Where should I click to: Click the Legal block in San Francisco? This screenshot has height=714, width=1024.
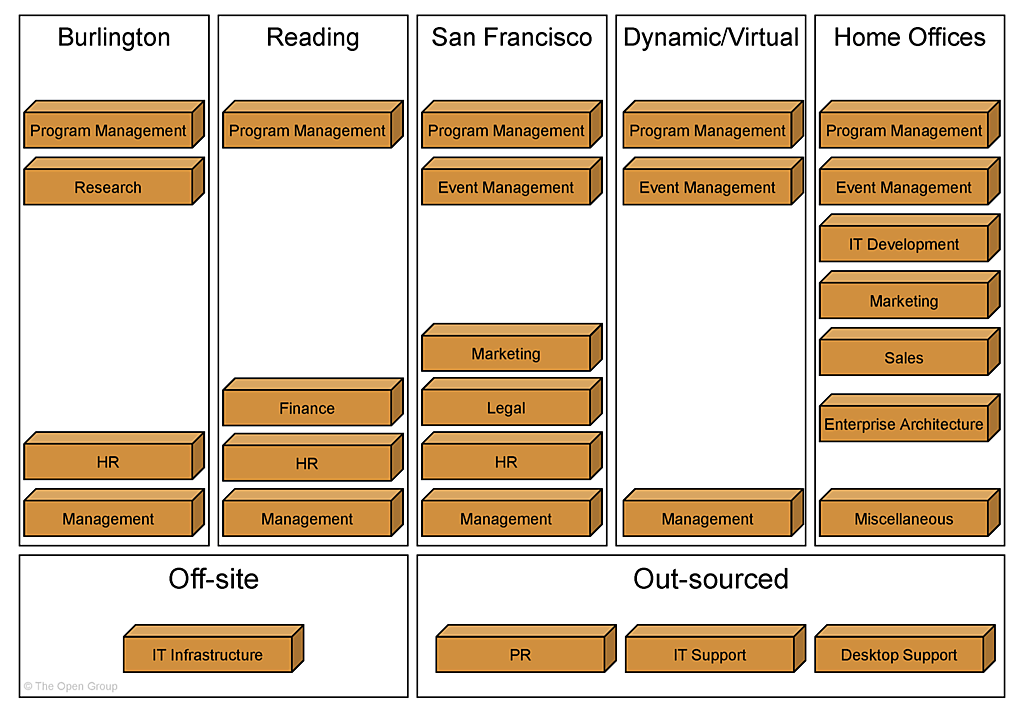(506, 408)
